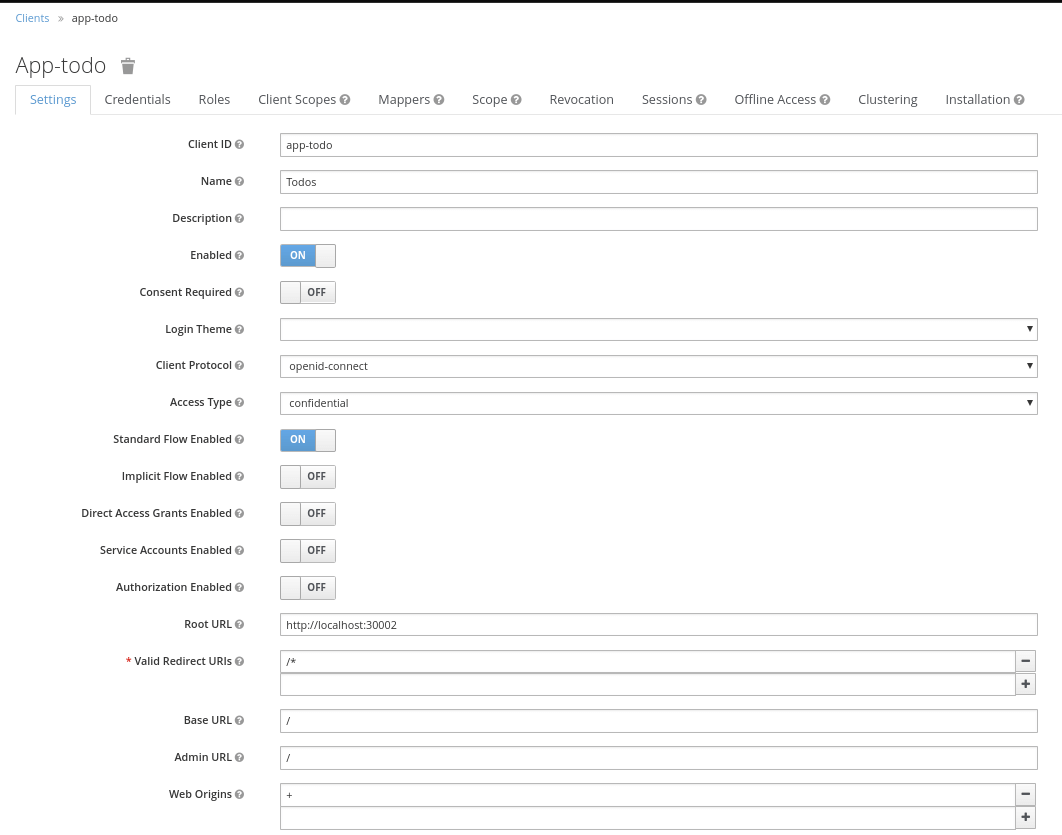This screenshot has height=835, width=1062.
Task: Add a Web Origins entry with plus button
Action: [x=1025, y=817]
